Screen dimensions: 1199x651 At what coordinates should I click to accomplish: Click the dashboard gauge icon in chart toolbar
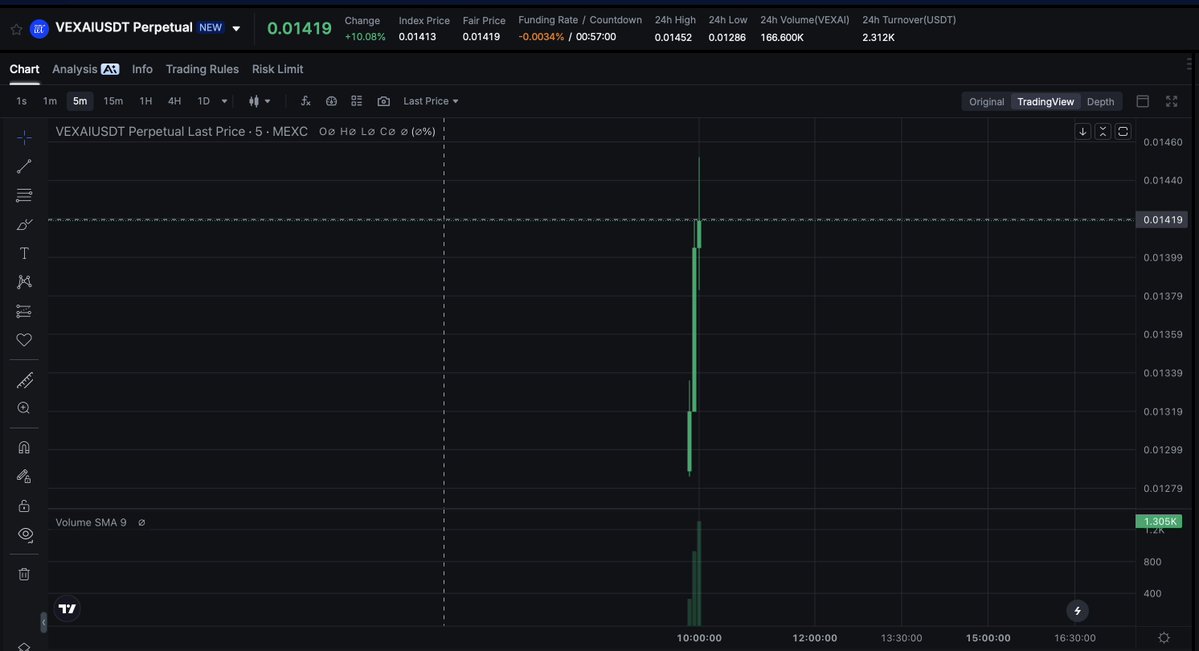[x=331, y=101]
